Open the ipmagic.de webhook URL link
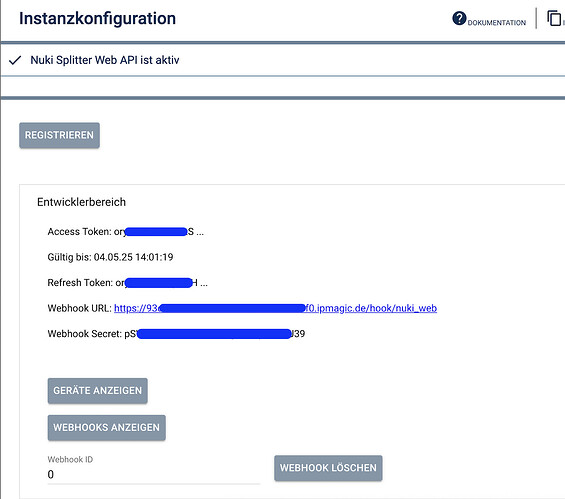Image resolution: width=565 pixels, height=499 pixels. click(x=276, y=308)
